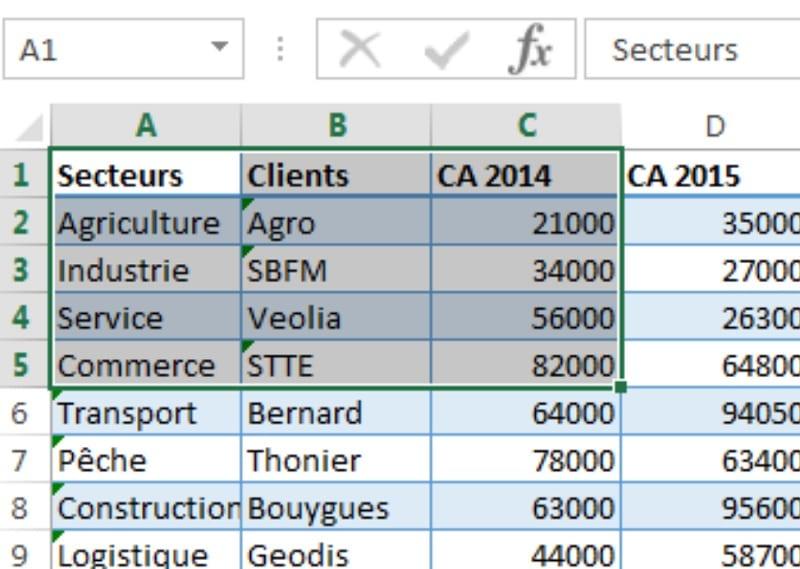This screenshot has height=569, width=800.
Task: Click the Enter checkmark formula bar icon
Action: point(446,49)
